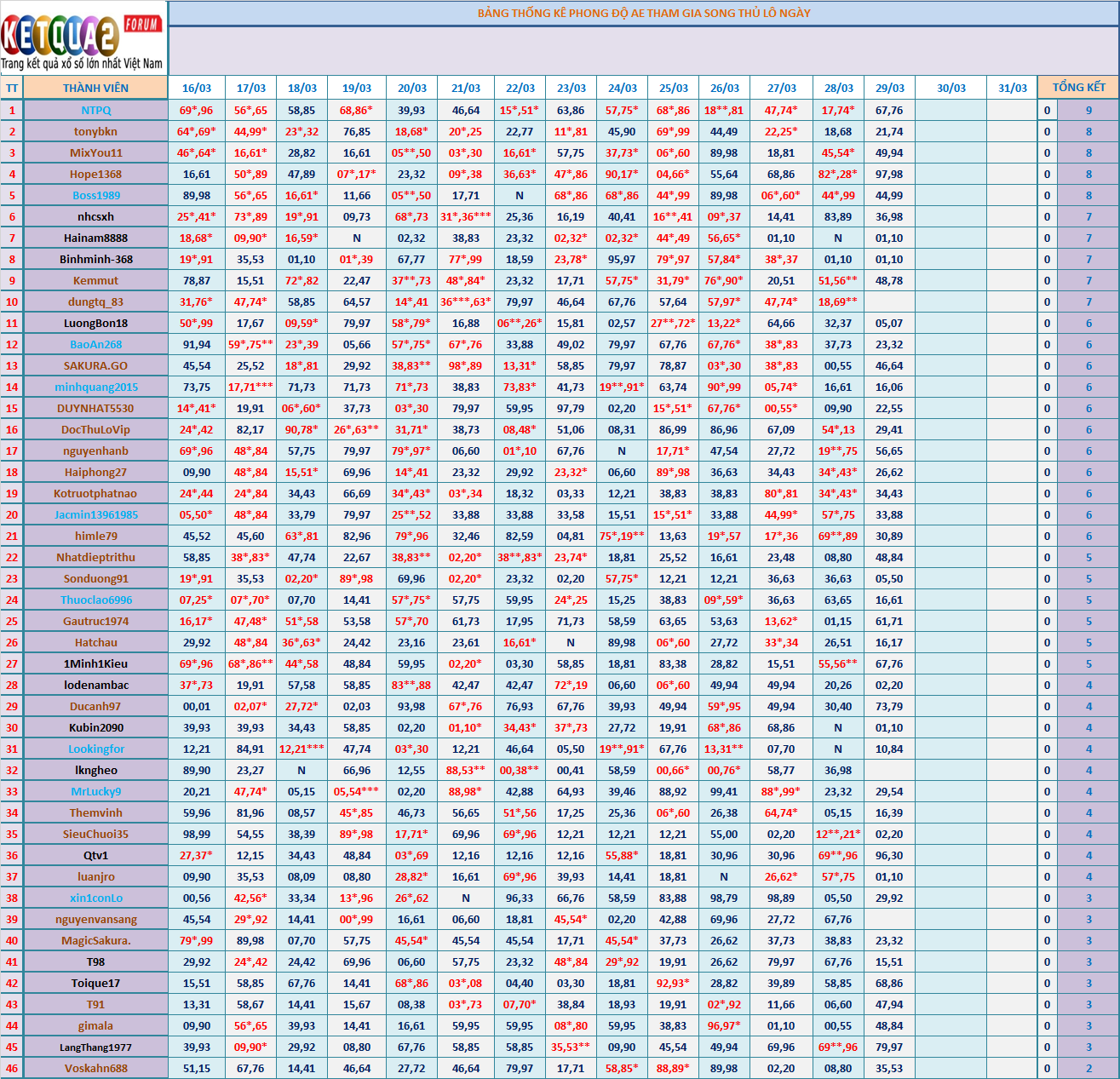
Task: Click member name Boss1989
Action: point(95,195)
